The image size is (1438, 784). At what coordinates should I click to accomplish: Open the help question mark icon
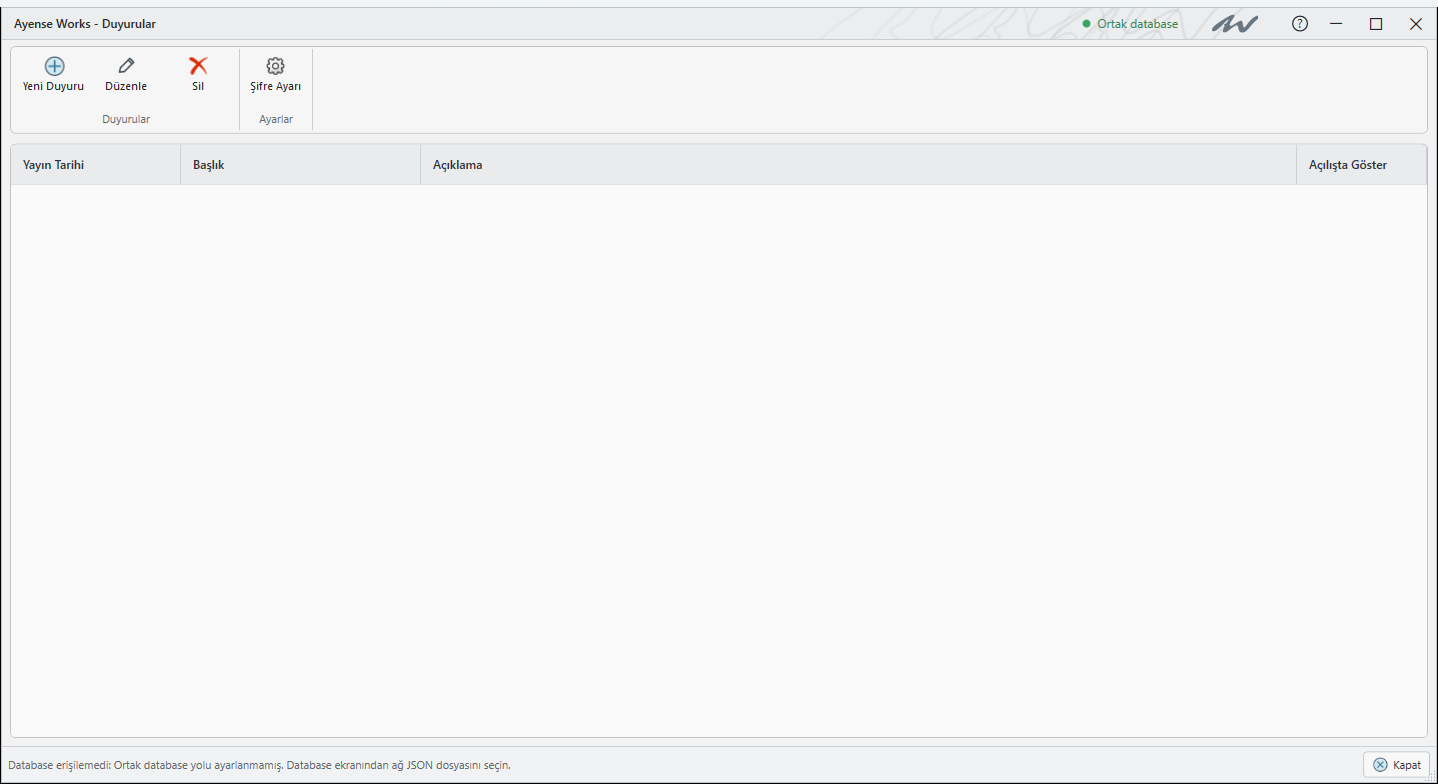[1300, 24]
